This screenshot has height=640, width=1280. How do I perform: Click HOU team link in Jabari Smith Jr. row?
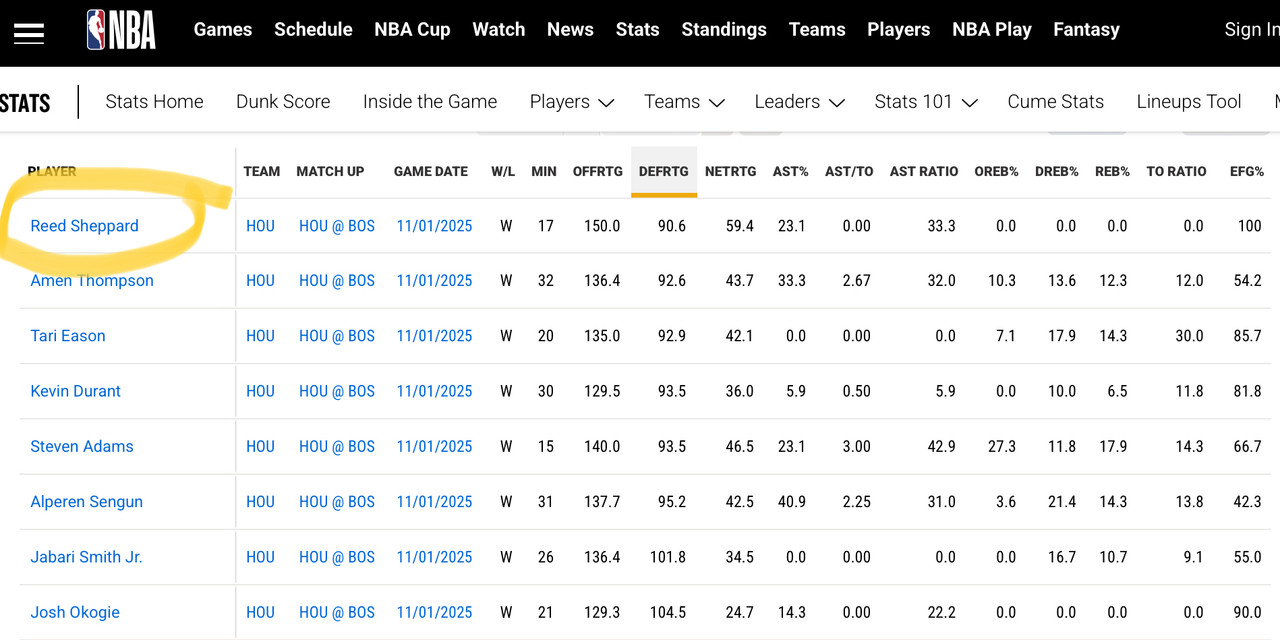point(260,557)
